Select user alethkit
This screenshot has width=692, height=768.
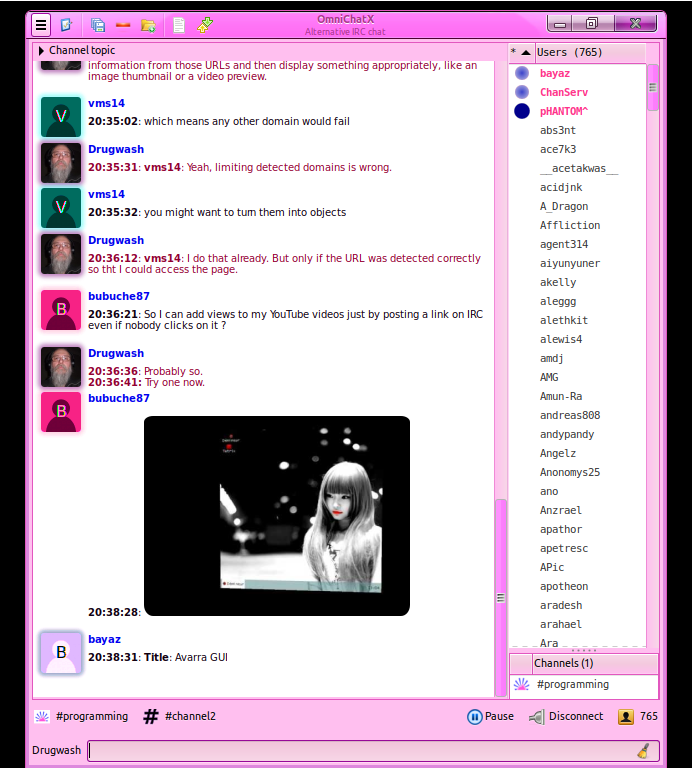tap(564, 320)
